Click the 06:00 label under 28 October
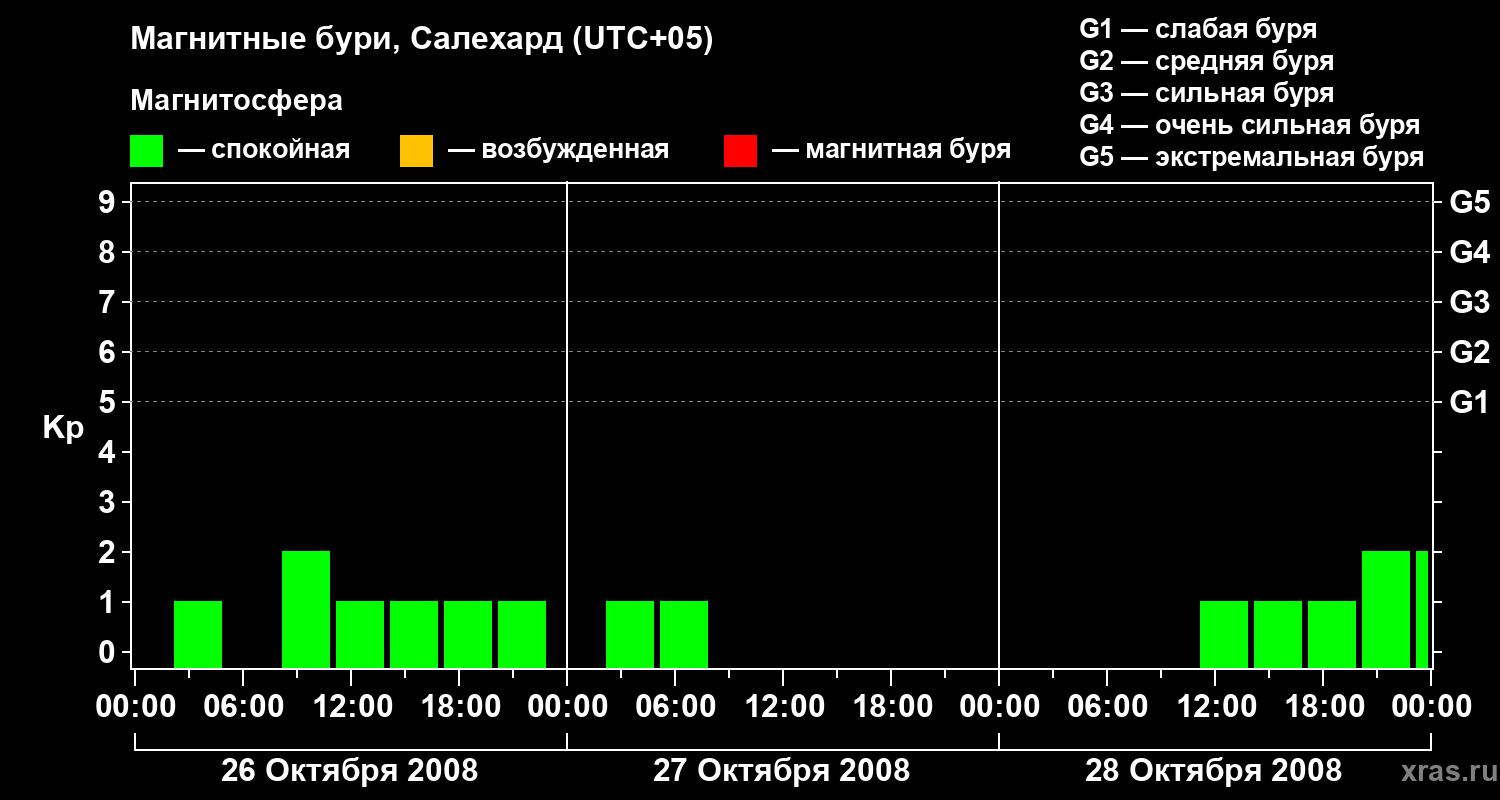 click(x=1106, y=706)
